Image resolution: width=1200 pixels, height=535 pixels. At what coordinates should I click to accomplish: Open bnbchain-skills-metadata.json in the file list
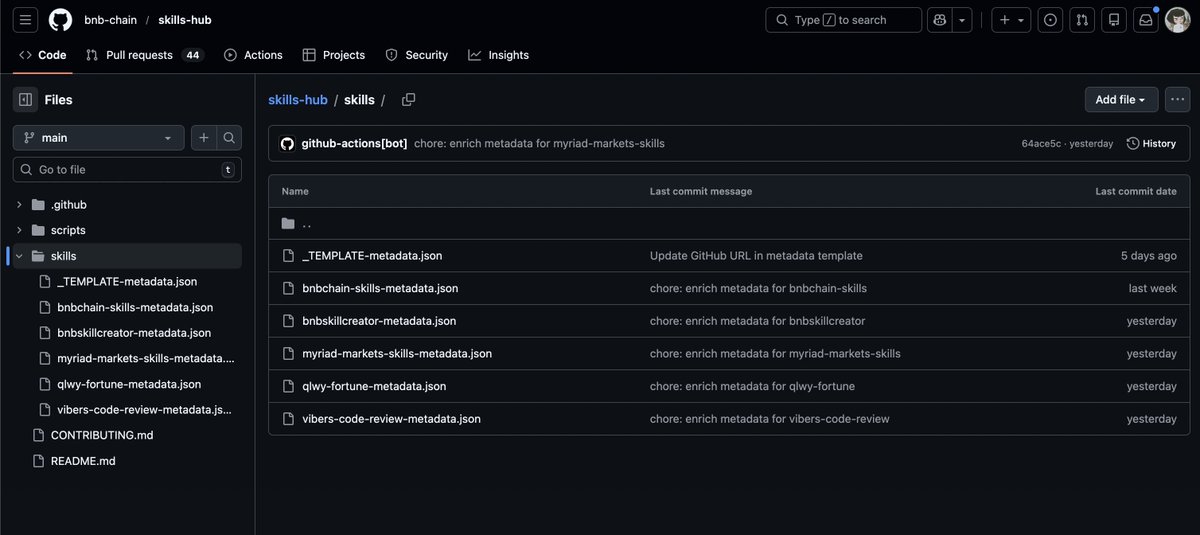[x=380, y=288]
